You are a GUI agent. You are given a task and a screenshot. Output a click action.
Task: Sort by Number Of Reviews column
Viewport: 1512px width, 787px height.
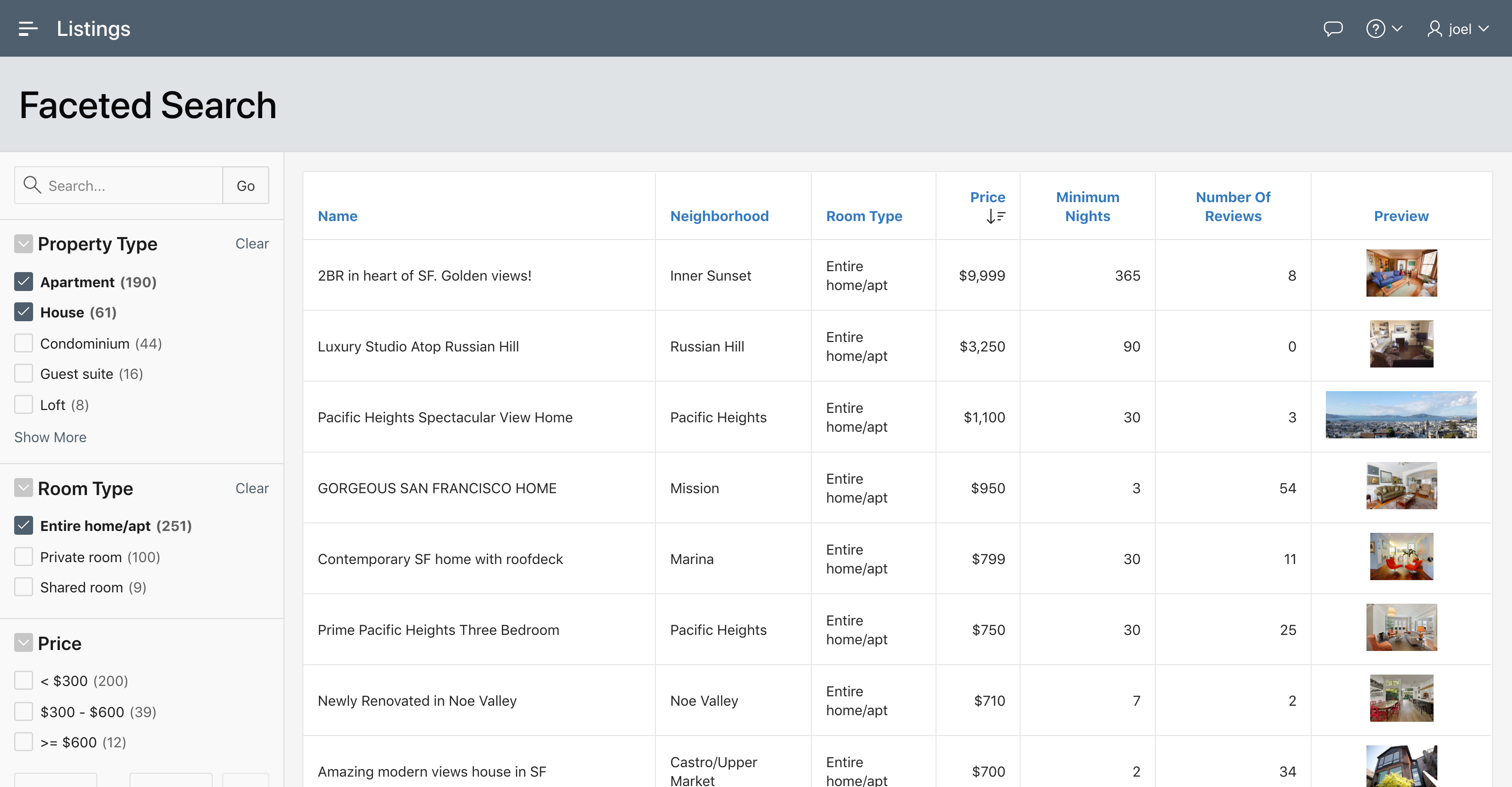coord(1233,206)
